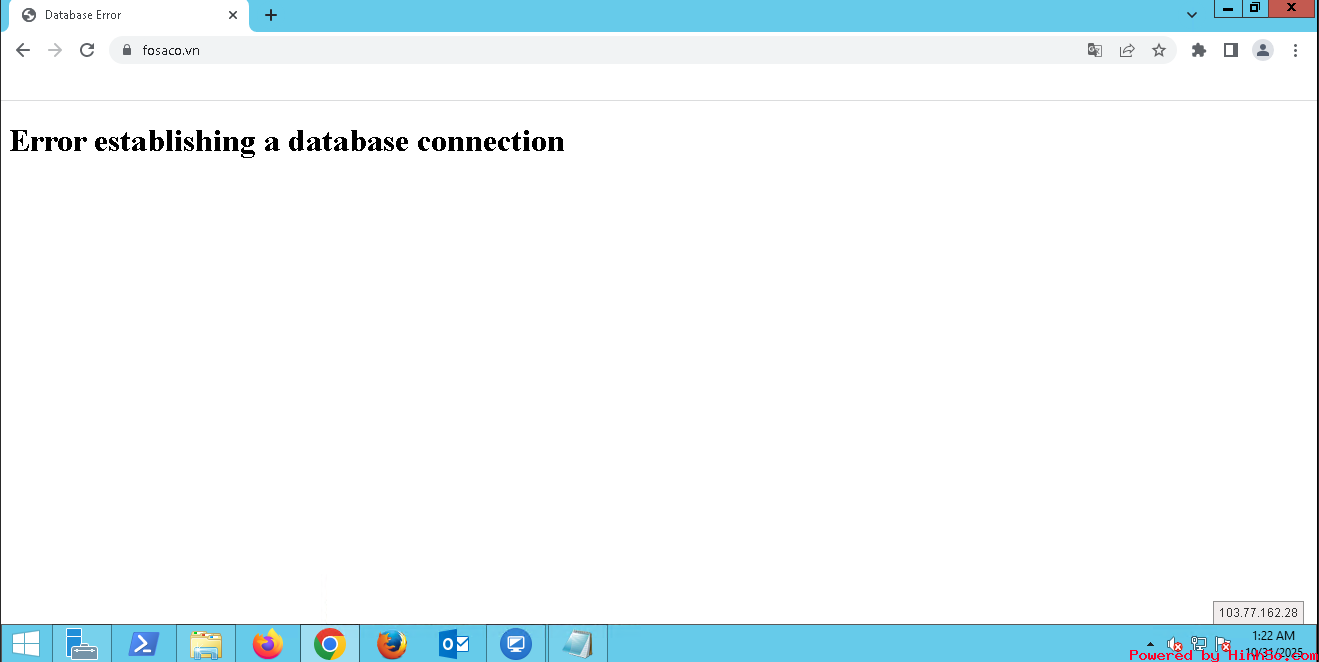The image size is (1319, 662).
Task: Expand the tab search chevron
Action: 1192,15
